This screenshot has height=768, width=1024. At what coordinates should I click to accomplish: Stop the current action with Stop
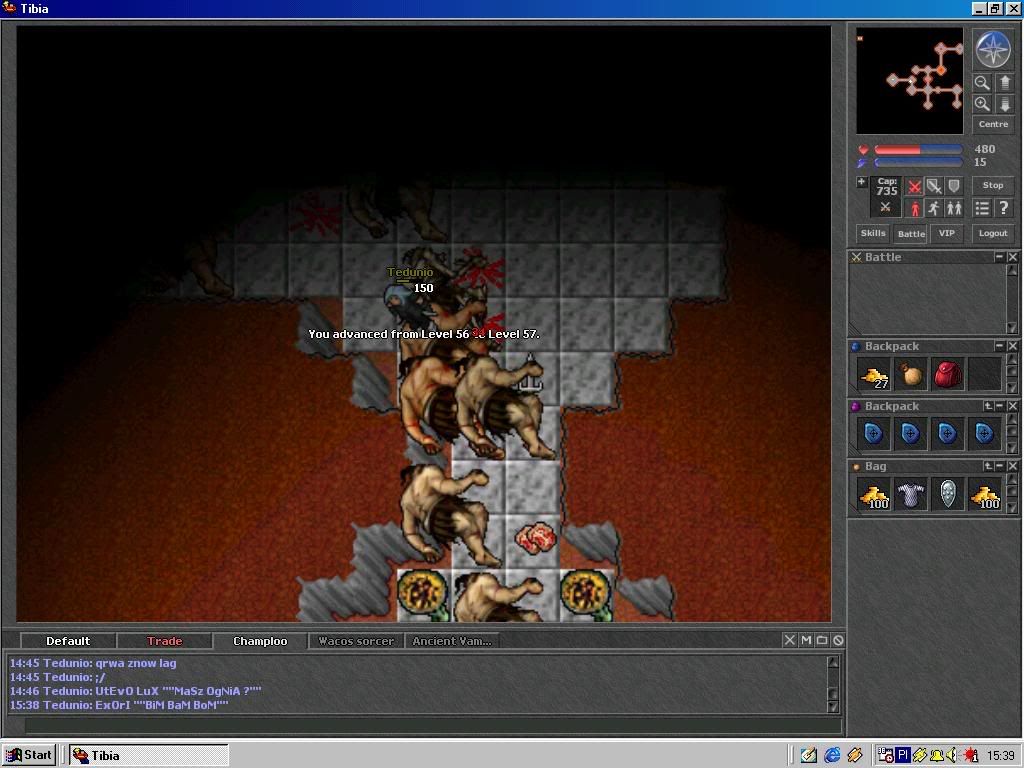pos(993,185)
